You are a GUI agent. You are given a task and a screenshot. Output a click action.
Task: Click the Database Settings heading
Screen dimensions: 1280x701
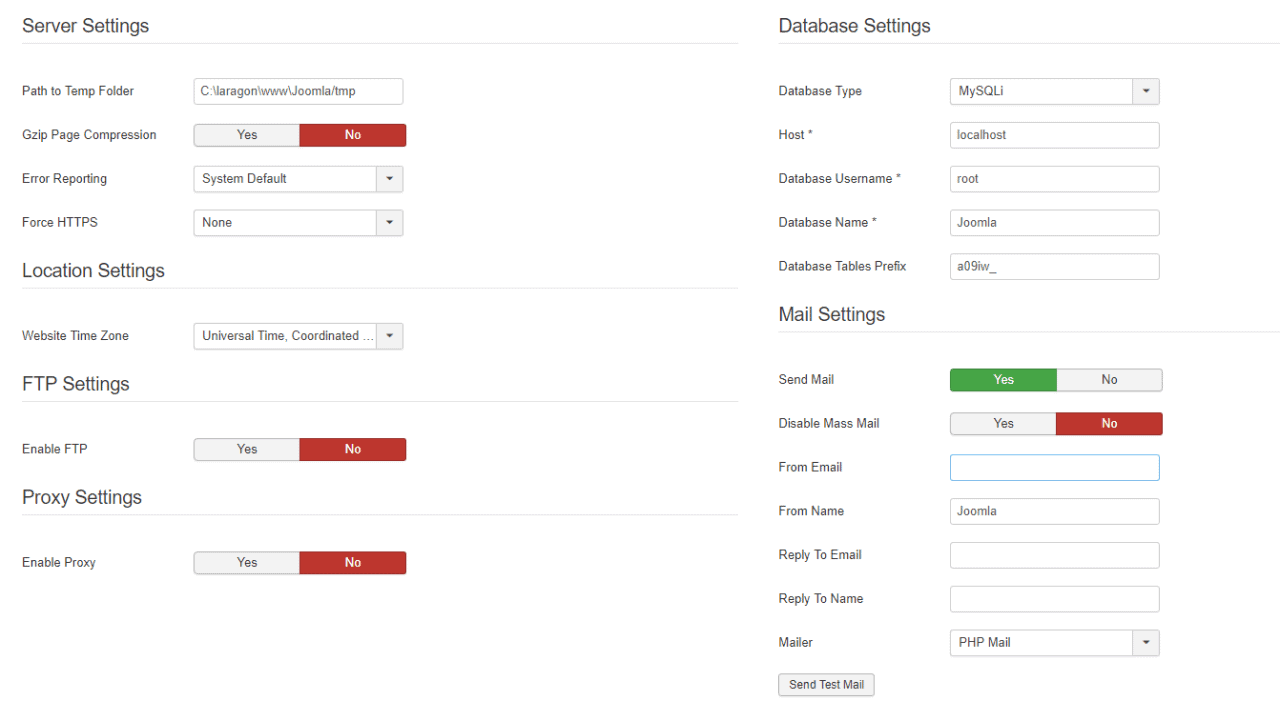pyautogui.click(x=854, y=27)
